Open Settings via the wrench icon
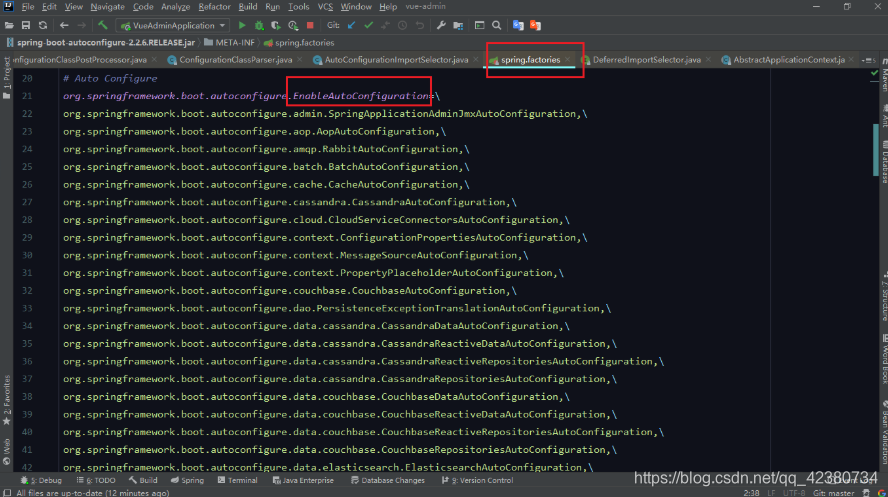This screenshot has height=497, width=888. click(441, 25)
